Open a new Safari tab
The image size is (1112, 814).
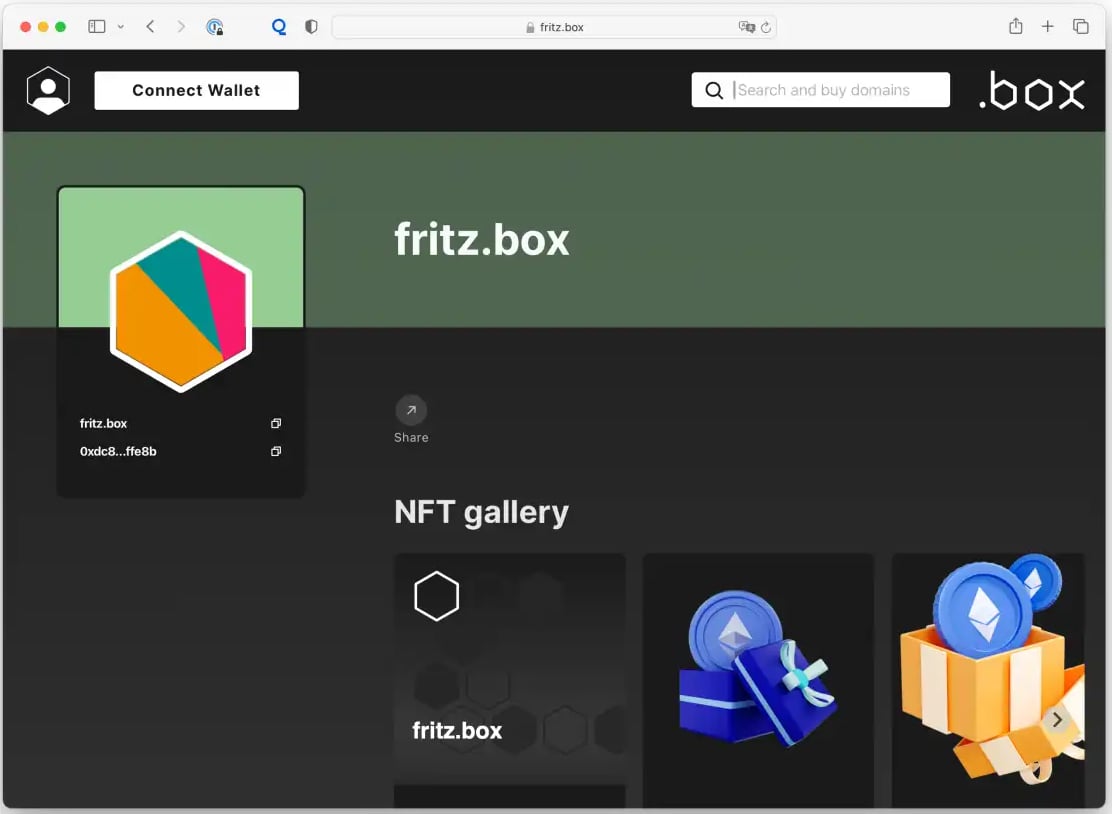tap(1047, 27)
